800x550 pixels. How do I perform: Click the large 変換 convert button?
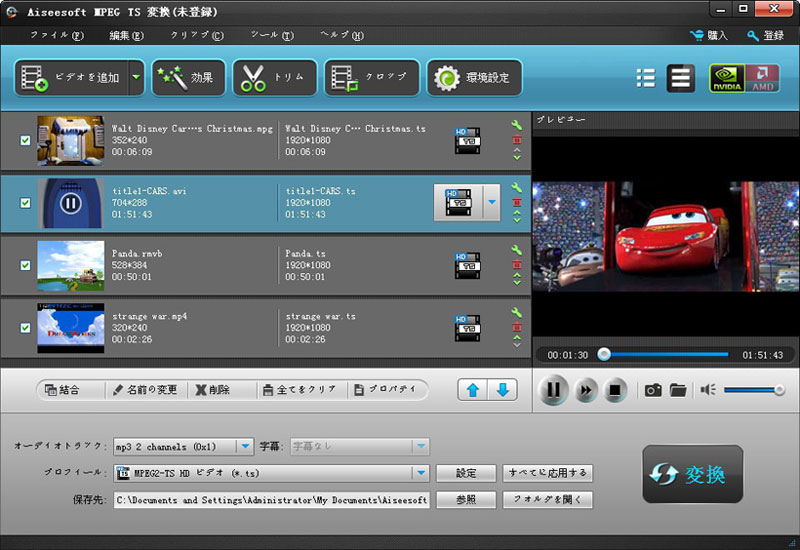tap(692, 475)
